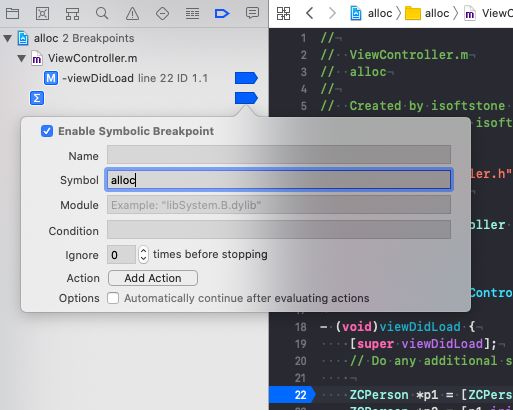Image resolution: width=513 pixels, height=410 pixels.
Task: Click the Ignore count stepper arrows
Action: pyautogui.click(x=143, y=255)
